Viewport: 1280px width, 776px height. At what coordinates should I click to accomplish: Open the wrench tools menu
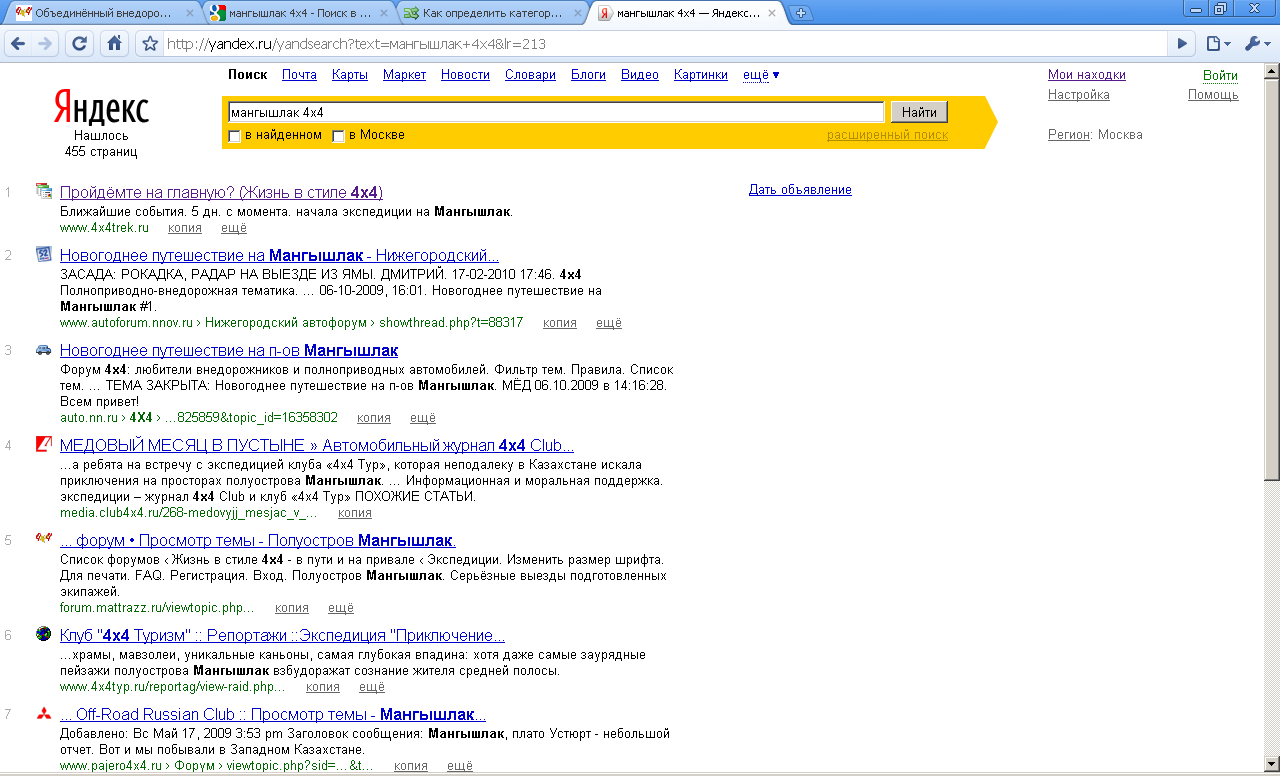[1256, 44]
